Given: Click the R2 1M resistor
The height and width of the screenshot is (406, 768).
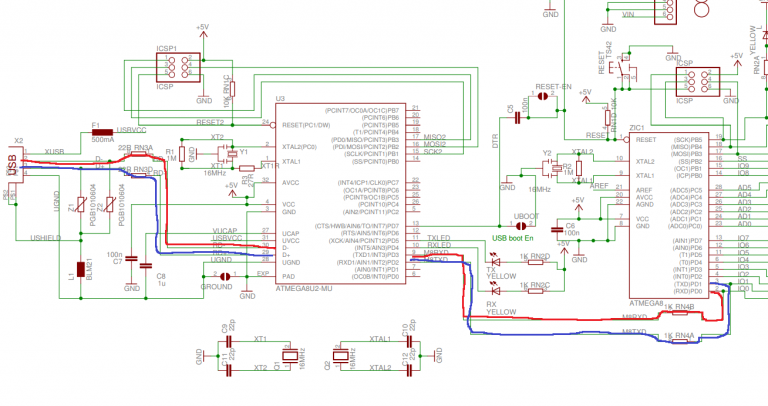Looking at the screenshot, I should [579, 168].
